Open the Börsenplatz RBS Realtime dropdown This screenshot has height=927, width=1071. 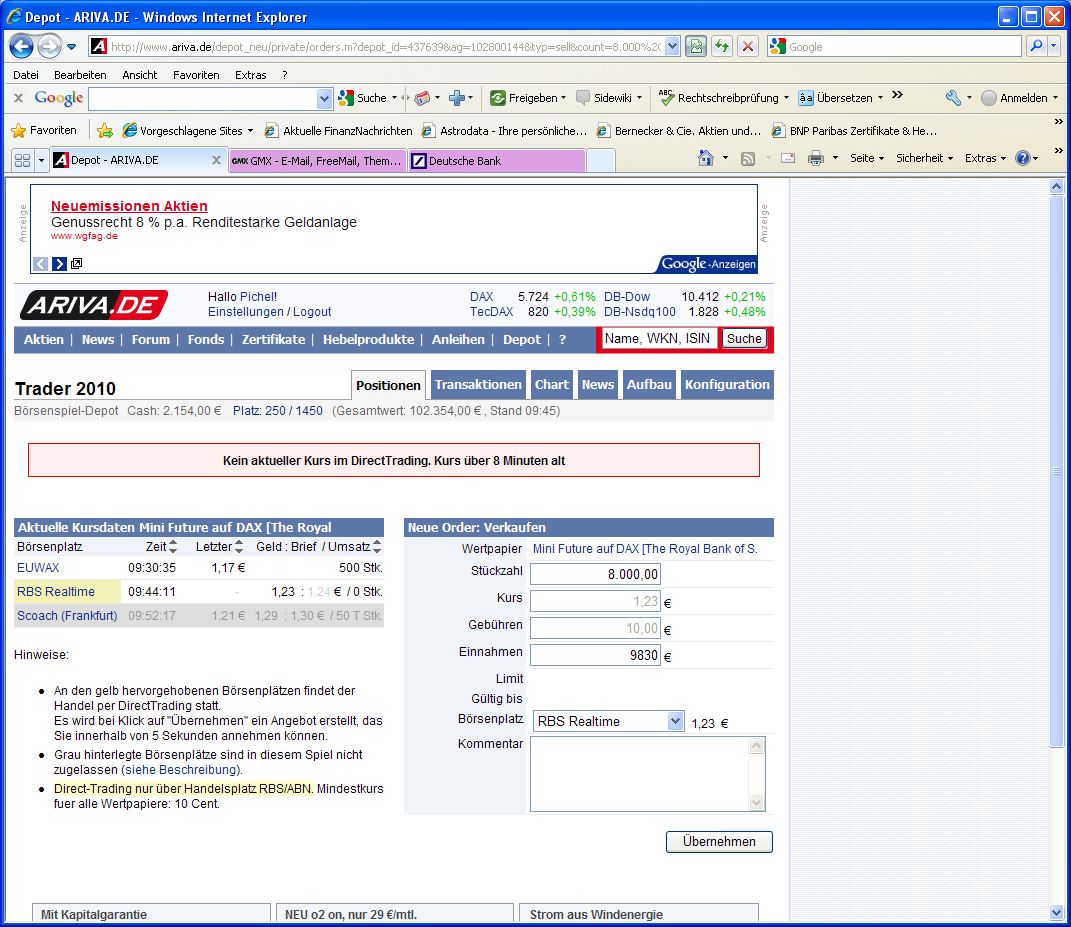click(x=608, y=721)
